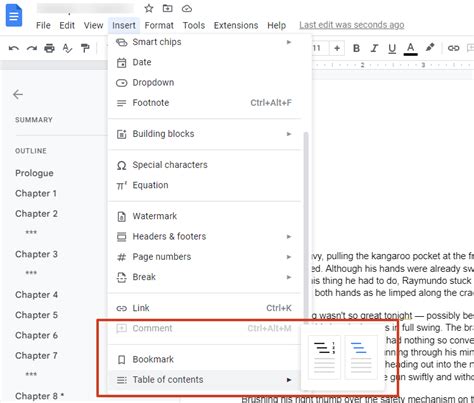Open the Edit menu
This screenshot has width=474, height=403.
[67, 25]
